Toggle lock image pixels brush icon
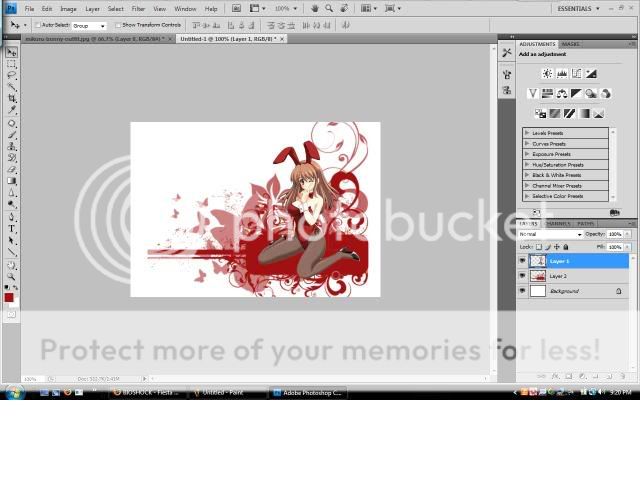Viewport: 640px width, 485px height. pos(548,247)
